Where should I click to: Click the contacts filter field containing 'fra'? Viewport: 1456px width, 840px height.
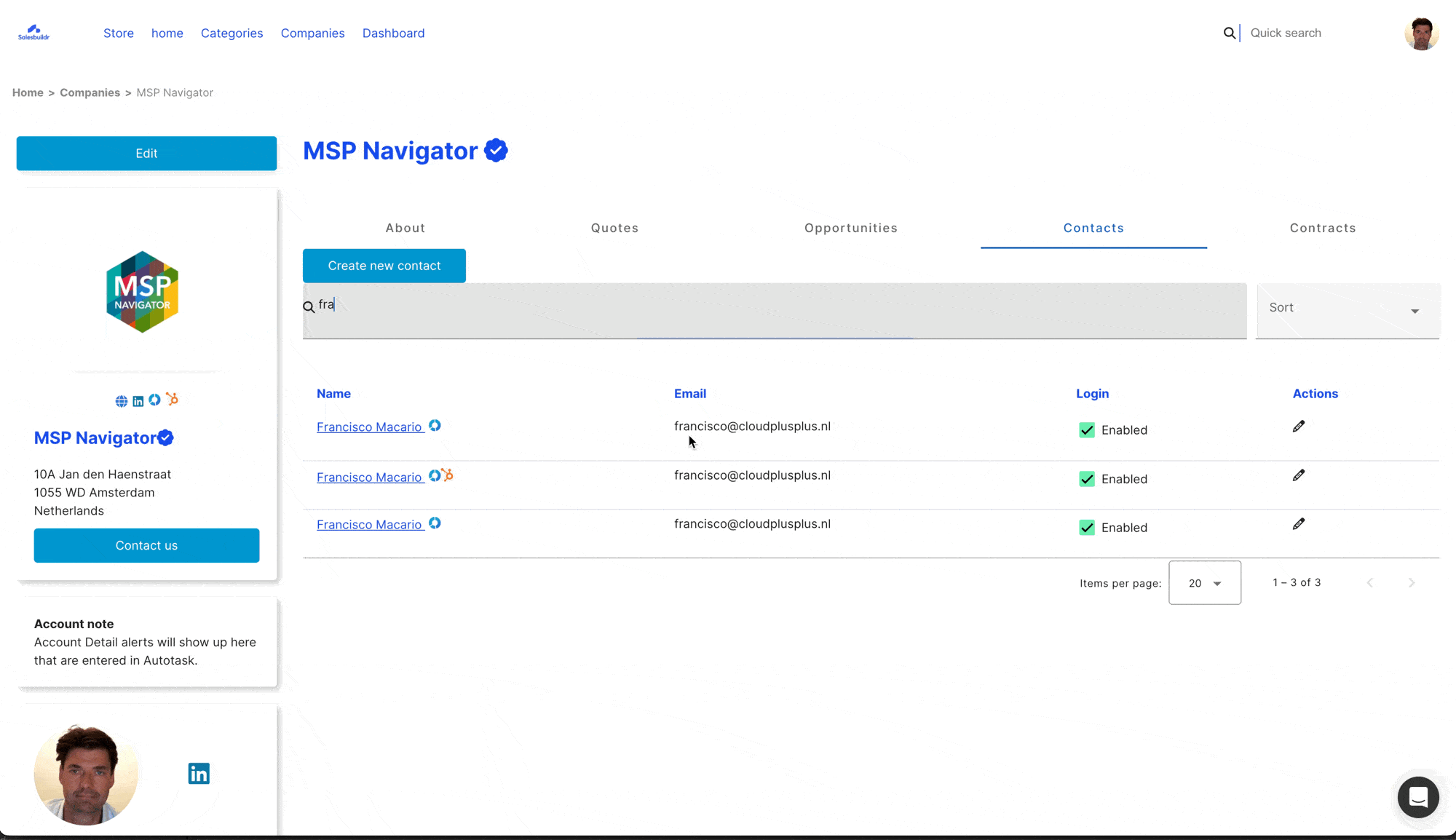[775, 311]
